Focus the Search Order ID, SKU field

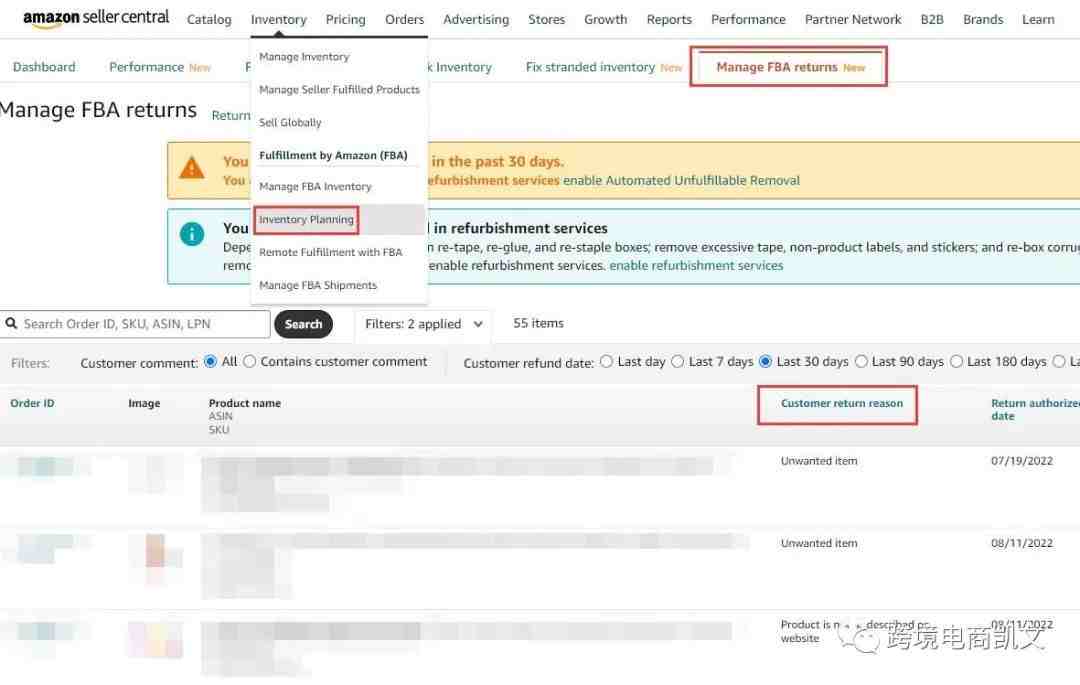pos(135,324)
